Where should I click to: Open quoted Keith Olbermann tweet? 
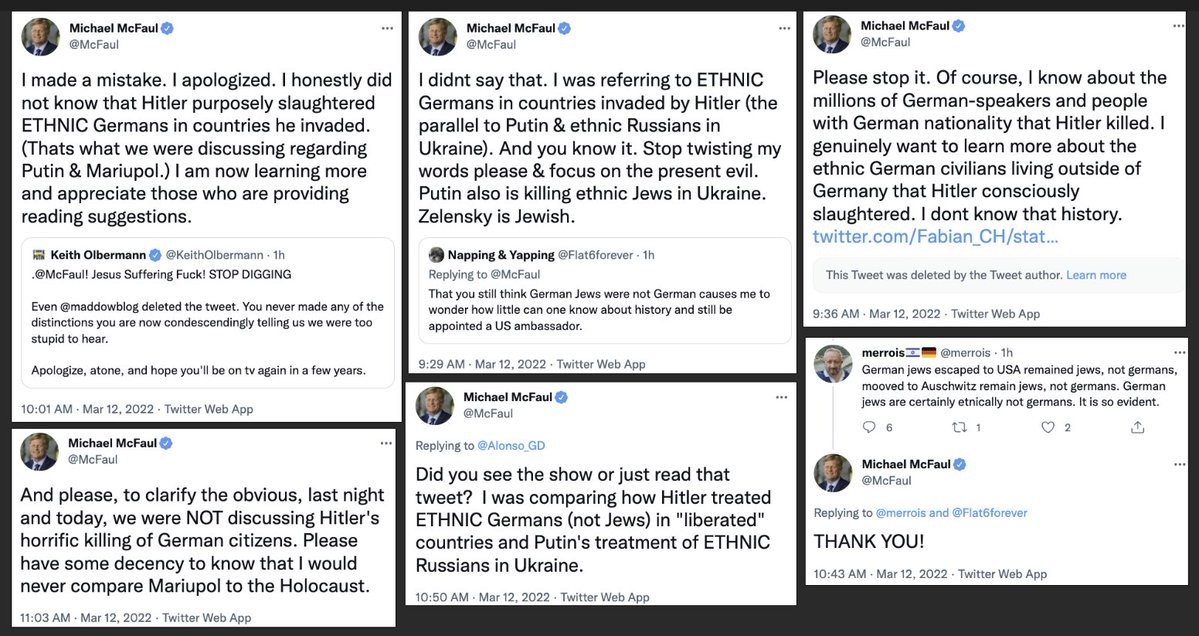205,312
